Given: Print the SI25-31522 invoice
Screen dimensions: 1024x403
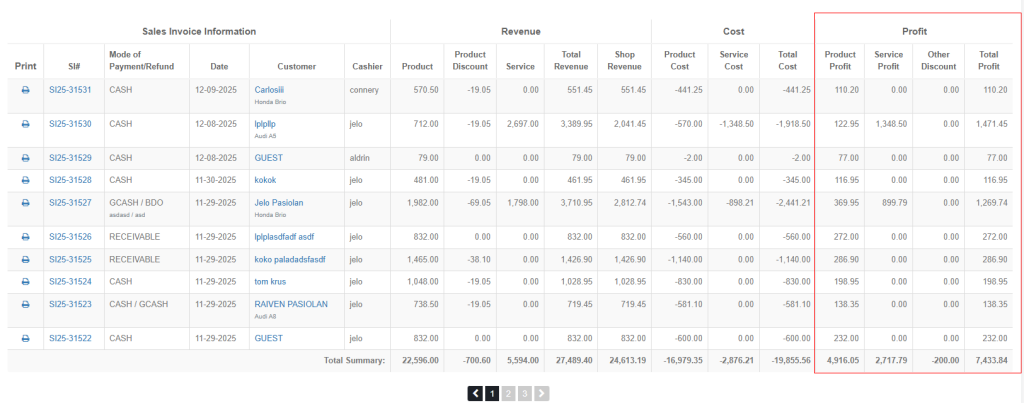Looking at the screenshot, I should pos(25,339).
